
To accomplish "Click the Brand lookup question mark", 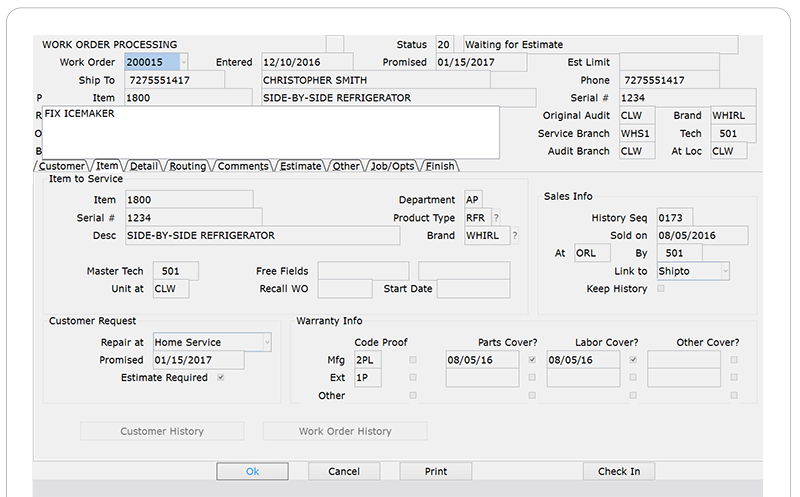I will tap(515, 236).
